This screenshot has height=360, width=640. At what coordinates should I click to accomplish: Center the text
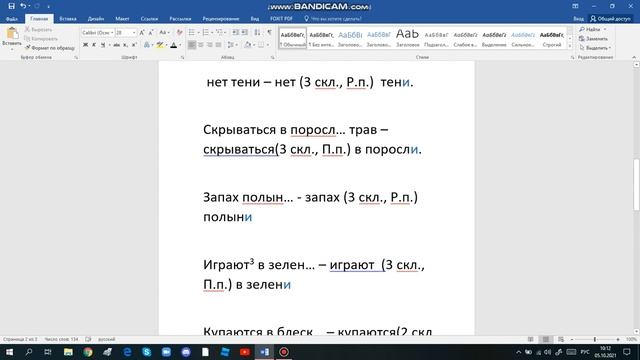(x=201, y=45)
